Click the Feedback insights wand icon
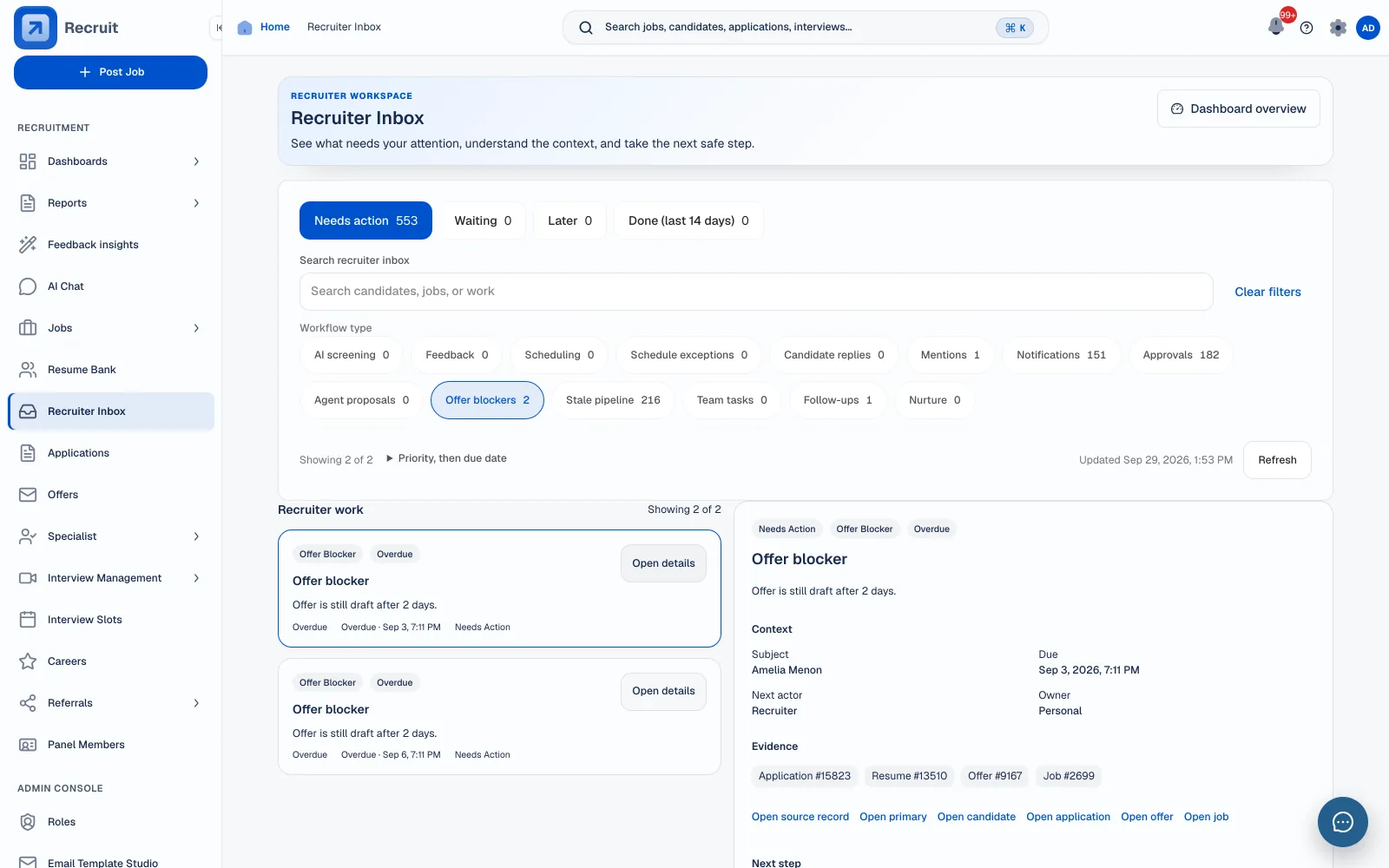1389x868 pixels. [x=28, y=245]
